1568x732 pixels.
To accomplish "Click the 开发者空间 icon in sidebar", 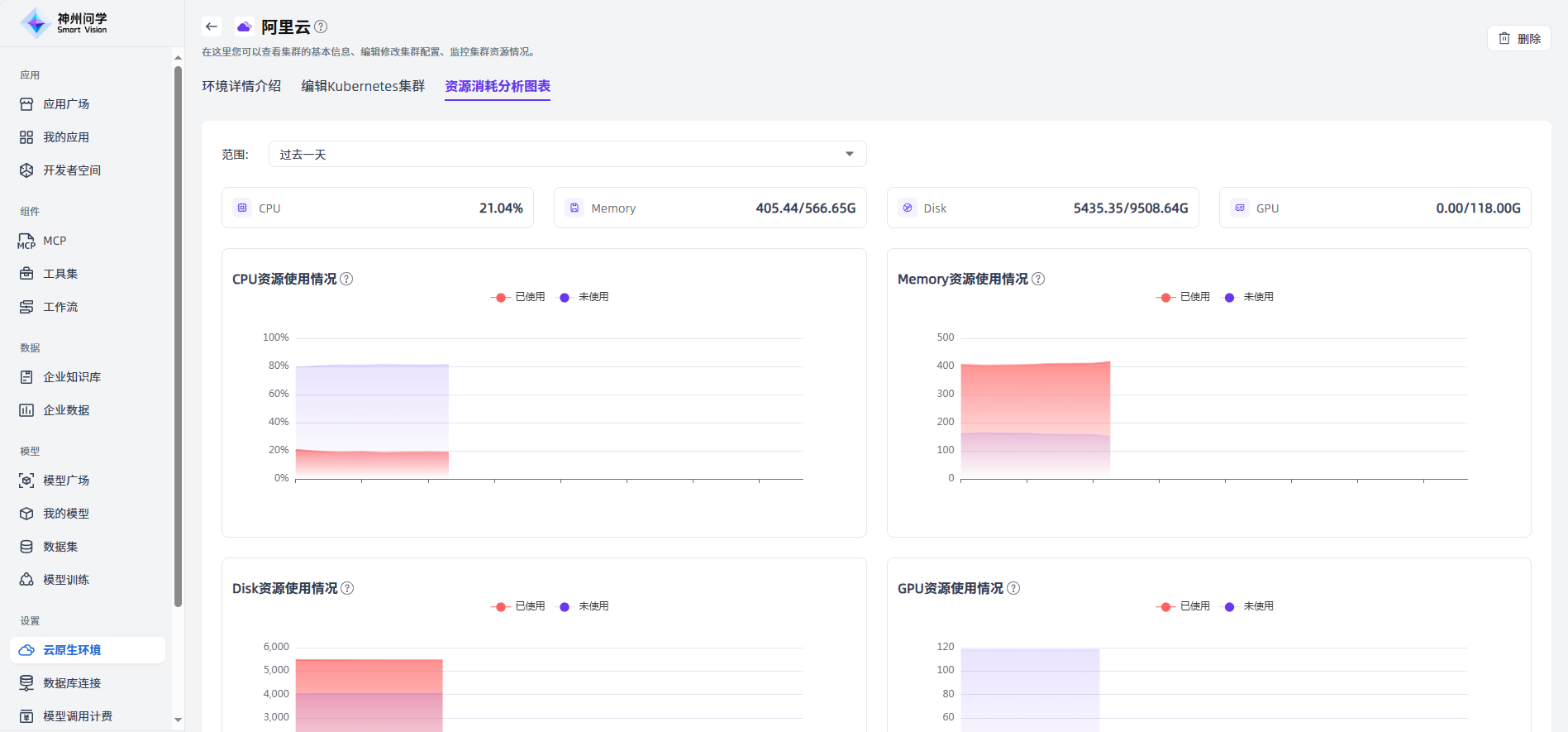I will click(26, 170).
